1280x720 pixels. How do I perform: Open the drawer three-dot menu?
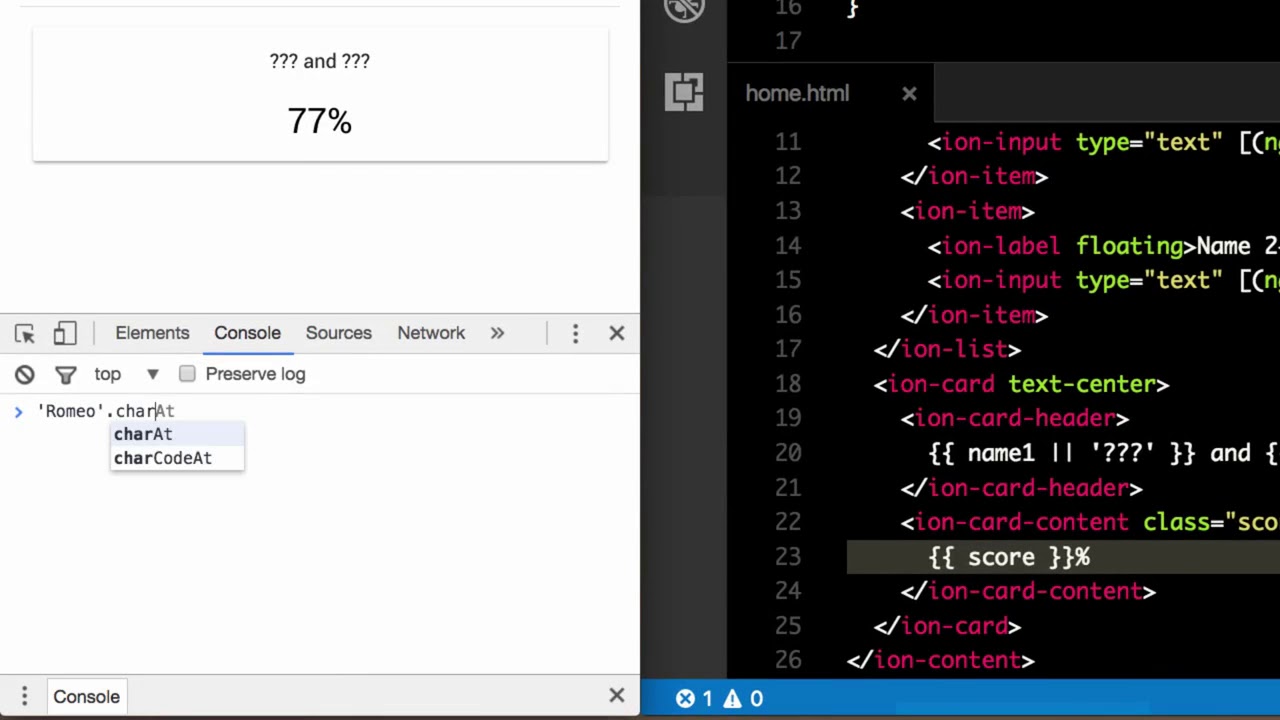24,697
